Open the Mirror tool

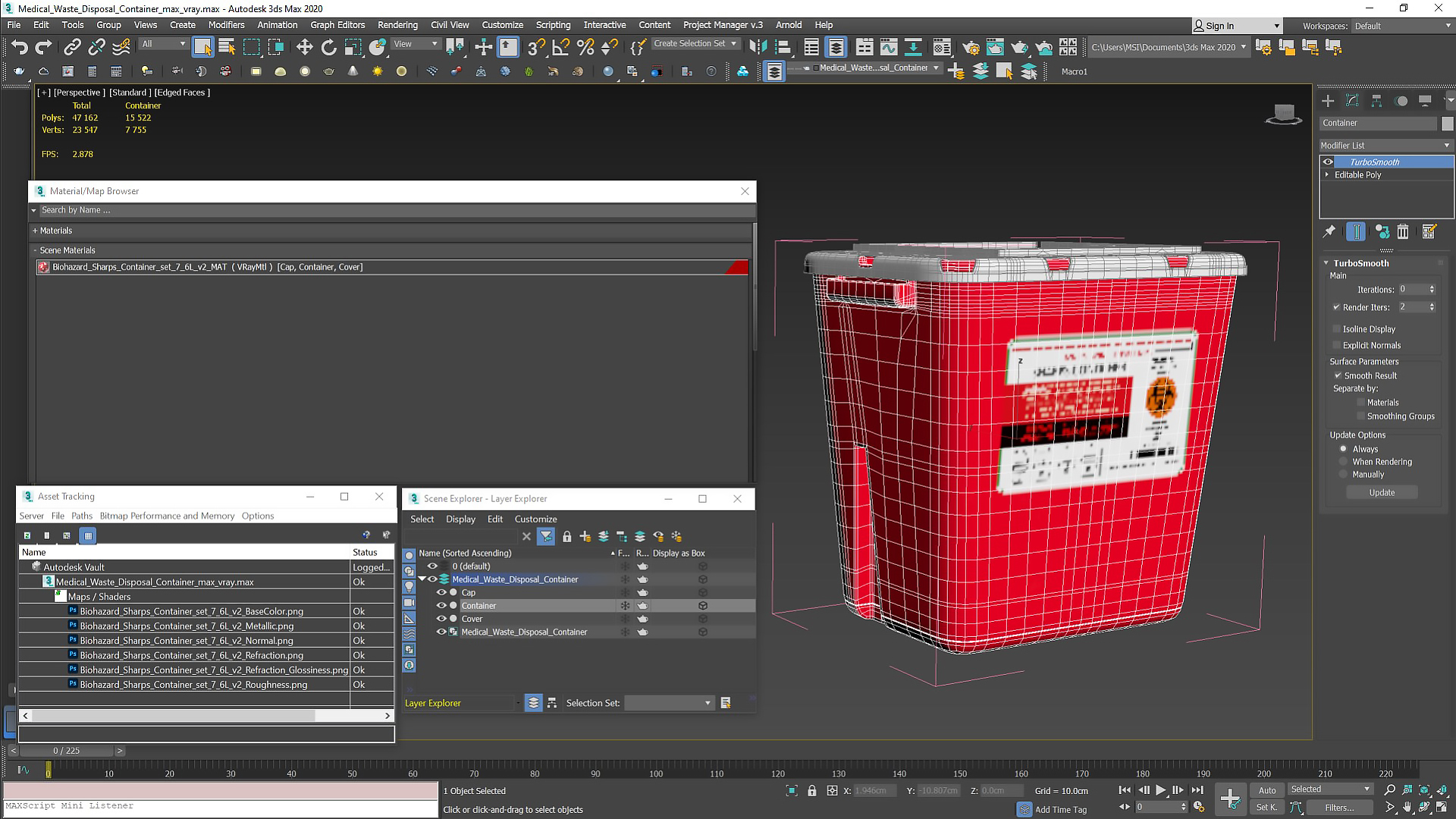tap(758, 47)
